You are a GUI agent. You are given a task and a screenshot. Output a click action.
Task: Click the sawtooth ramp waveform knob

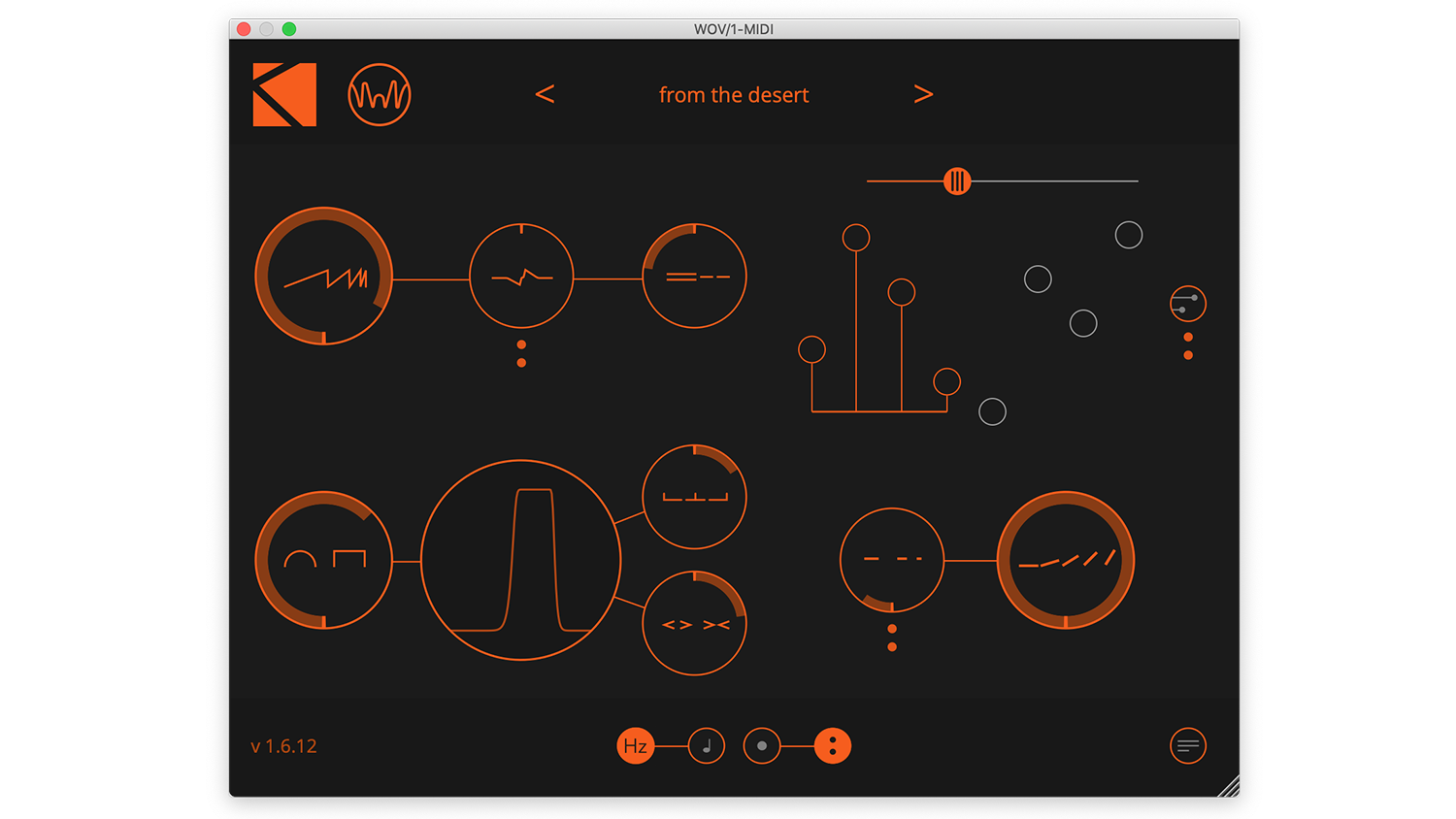click(324, 276)
